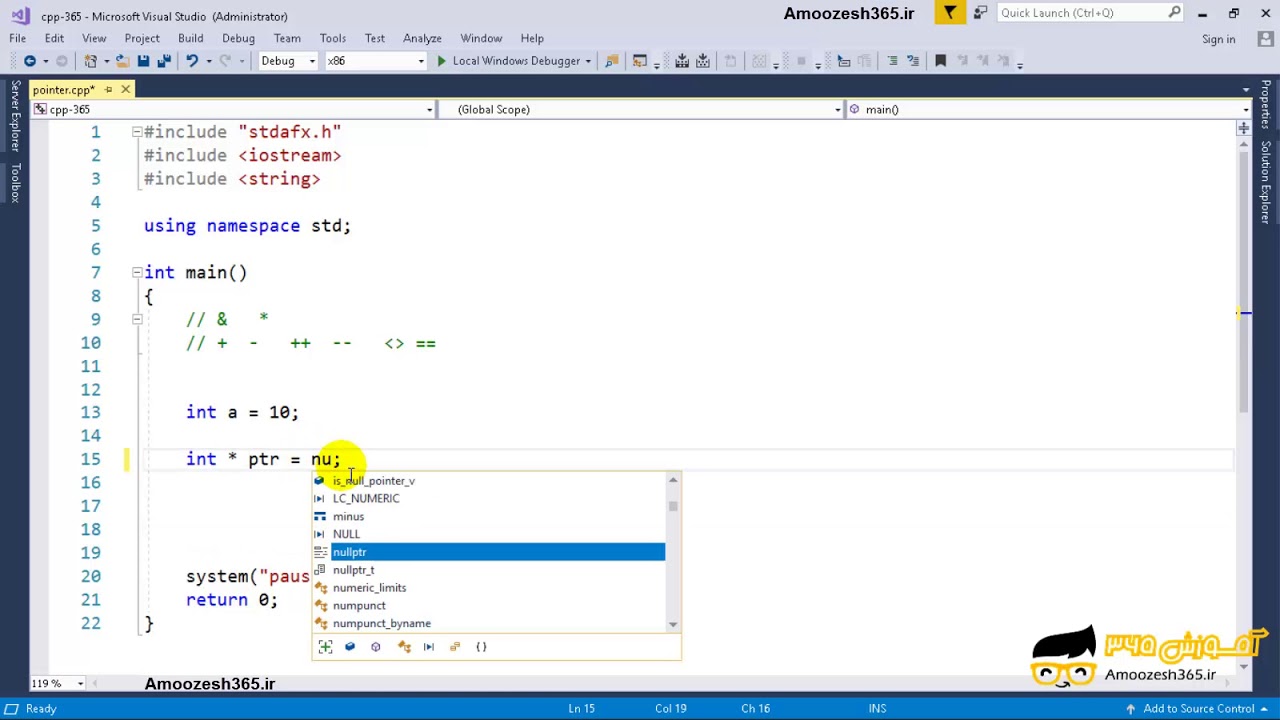Screen dimensions: 1280x720
Task: Click the editor split-window handle above scrollbar
Action: pos(1243,129)
